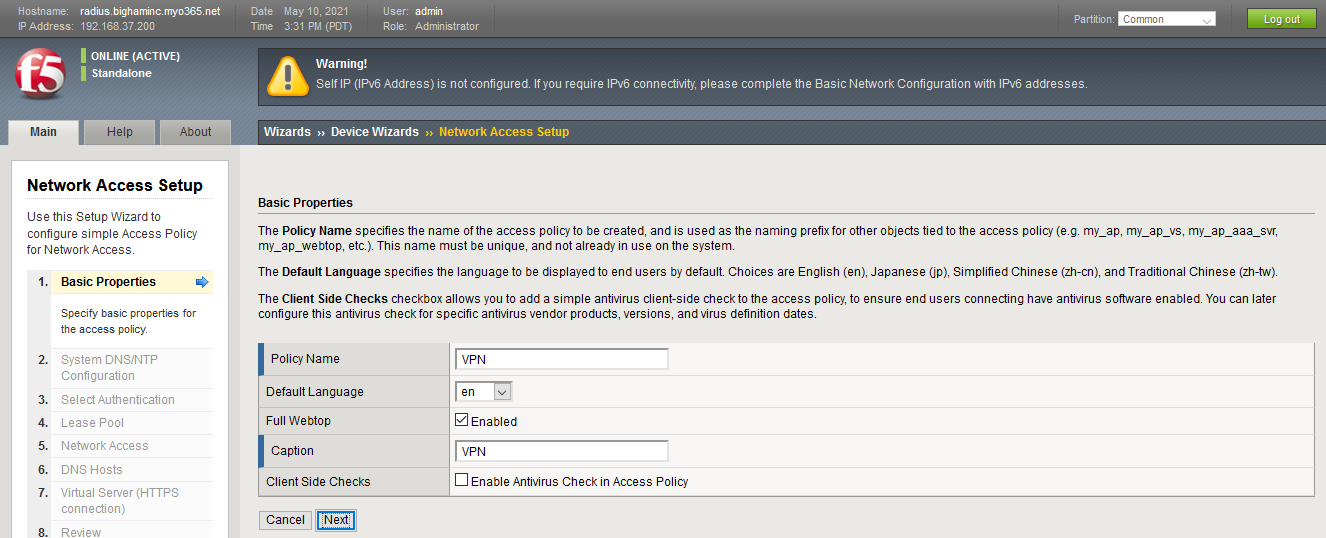Switch to the Help tab
The height and width of the screenshot is (538, 1326).
click(x=119, y=132)
